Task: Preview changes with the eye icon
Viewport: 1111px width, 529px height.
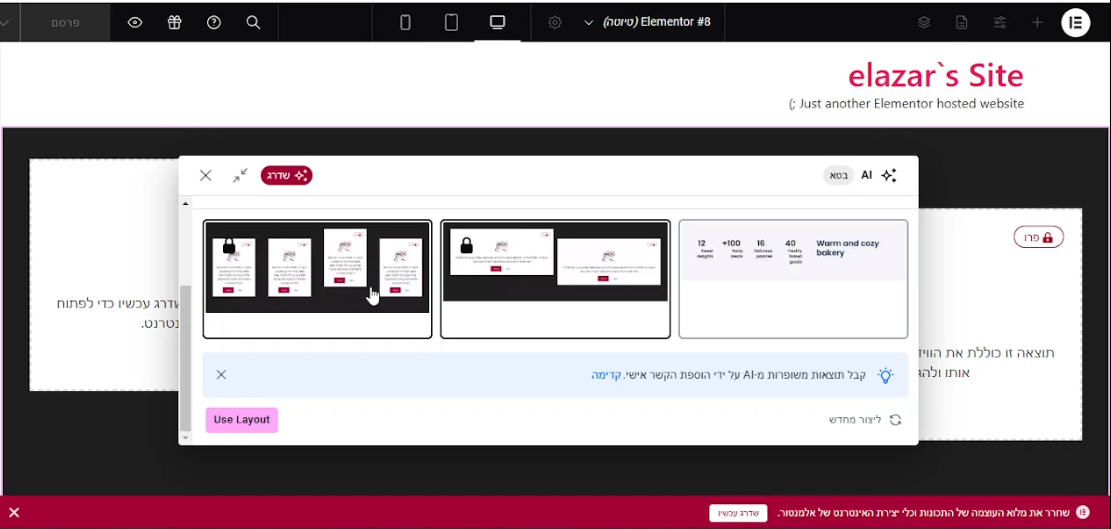Action: 135,23
